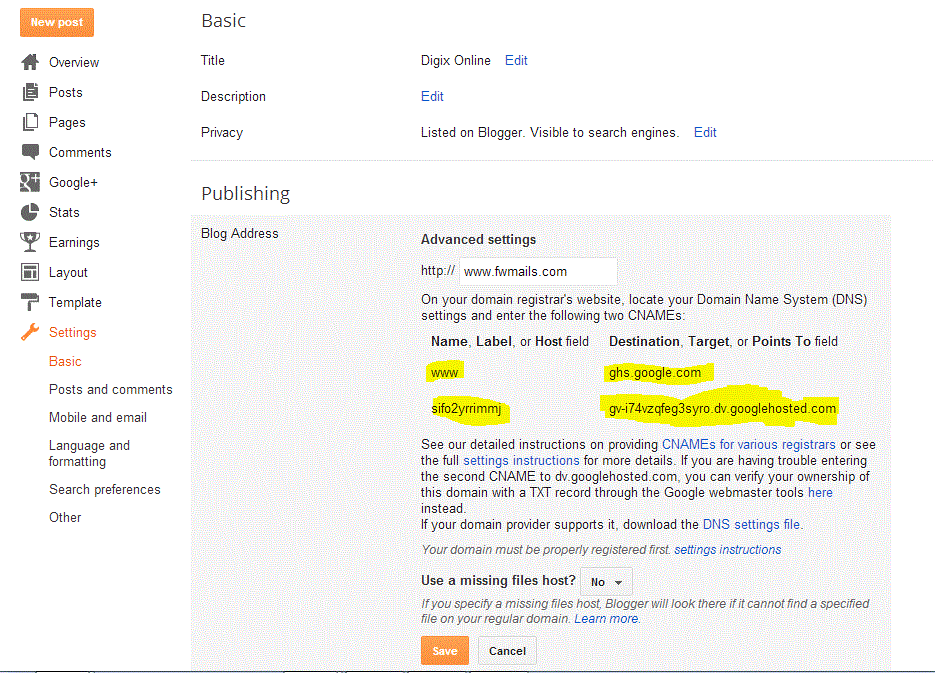Cancel the blog address changes
Viewport: 935px width, 673px height.
pos(507,651)
